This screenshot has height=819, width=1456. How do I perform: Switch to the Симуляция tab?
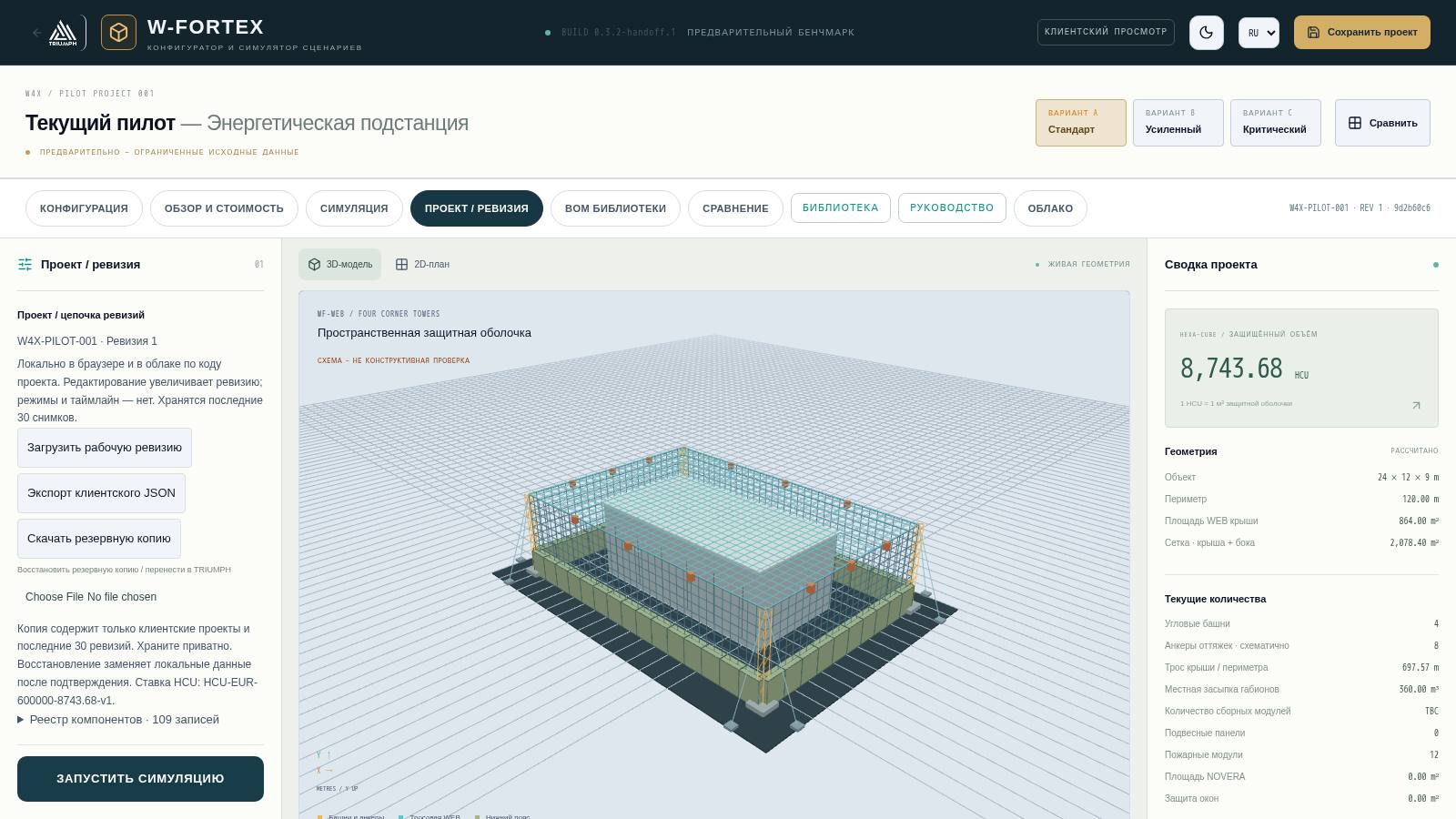click(354, 208)
